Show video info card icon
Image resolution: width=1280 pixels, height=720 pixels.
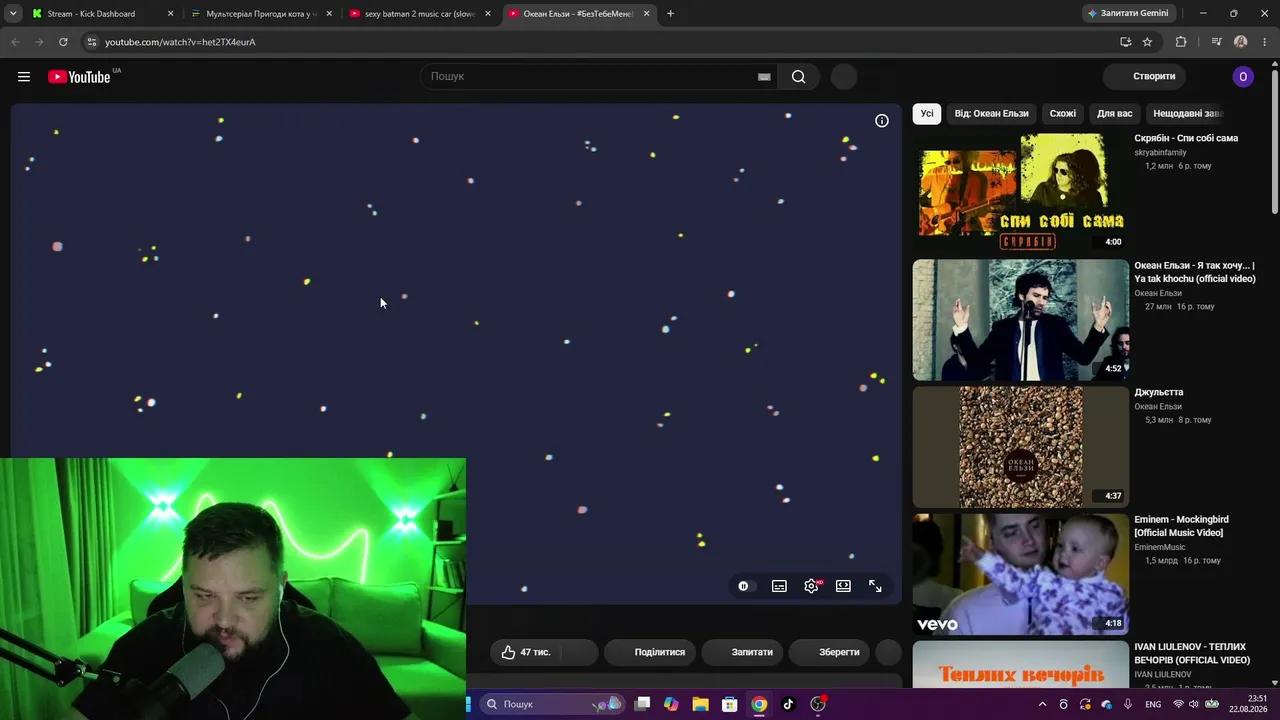click(882, 121)
